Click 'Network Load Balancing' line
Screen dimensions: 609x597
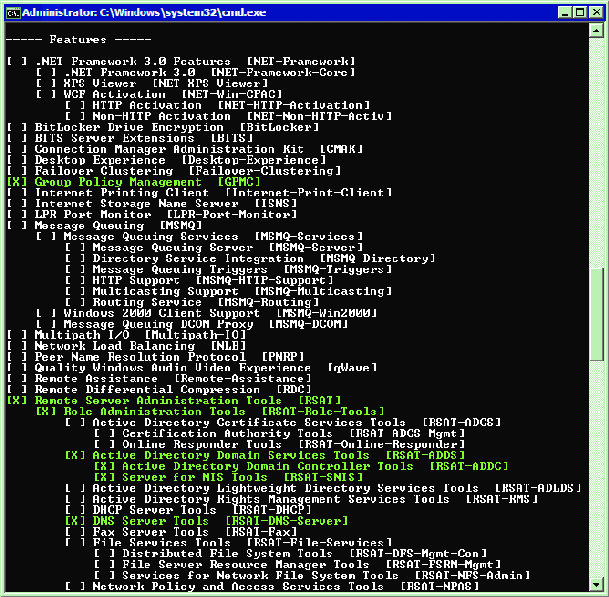127,346
